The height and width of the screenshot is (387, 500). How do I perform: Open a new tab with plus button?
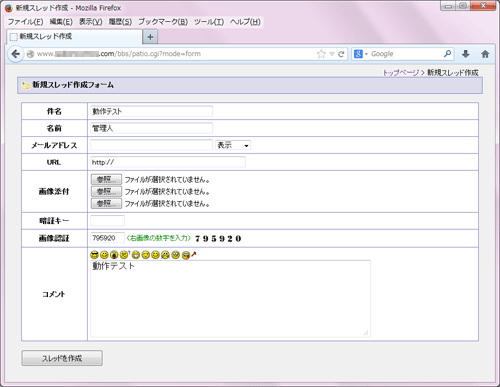coord(150,37)
